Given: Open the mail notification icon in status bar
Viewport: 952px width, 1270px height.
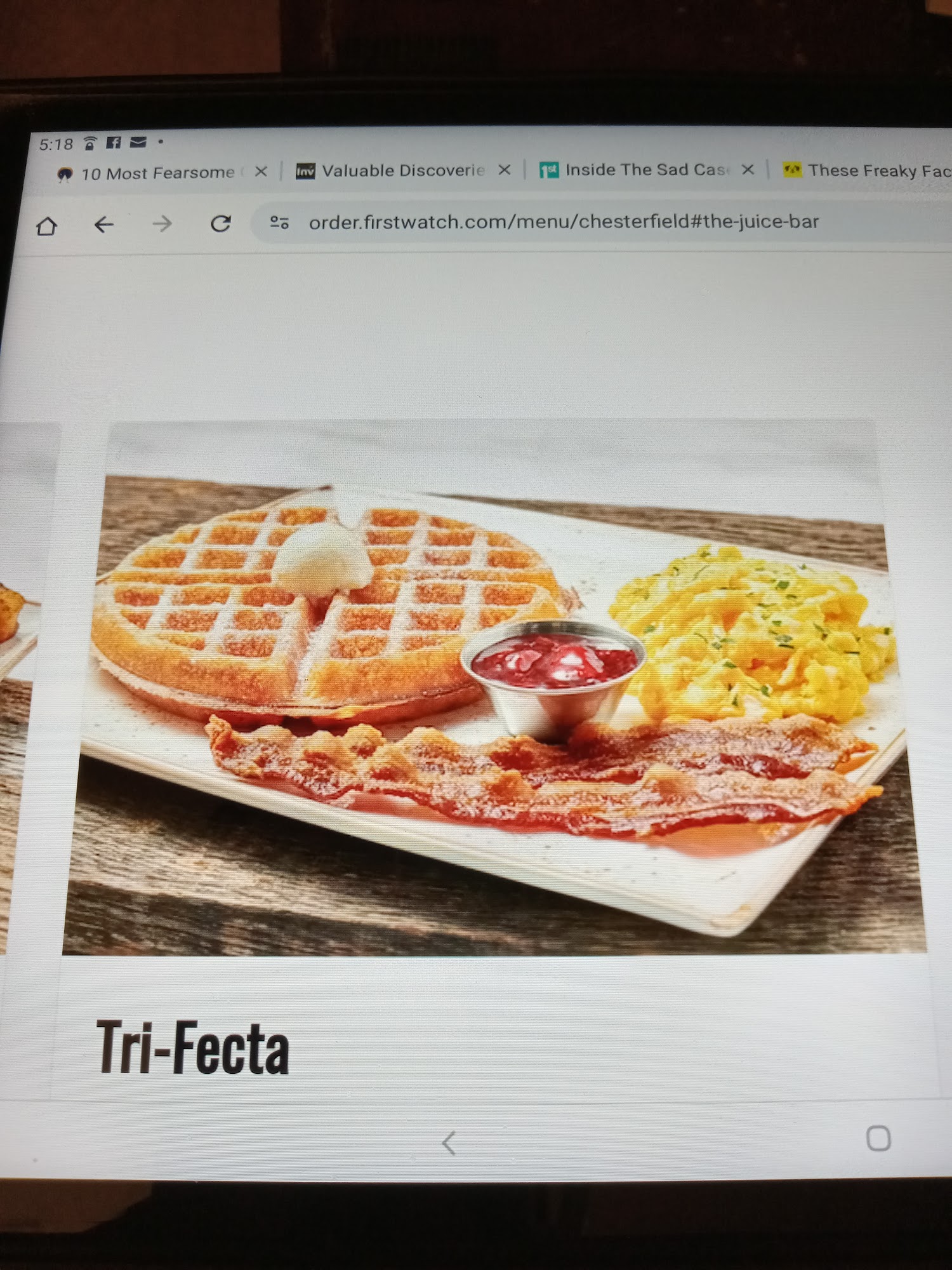Looking at the screenshot, I should (138, 142).
